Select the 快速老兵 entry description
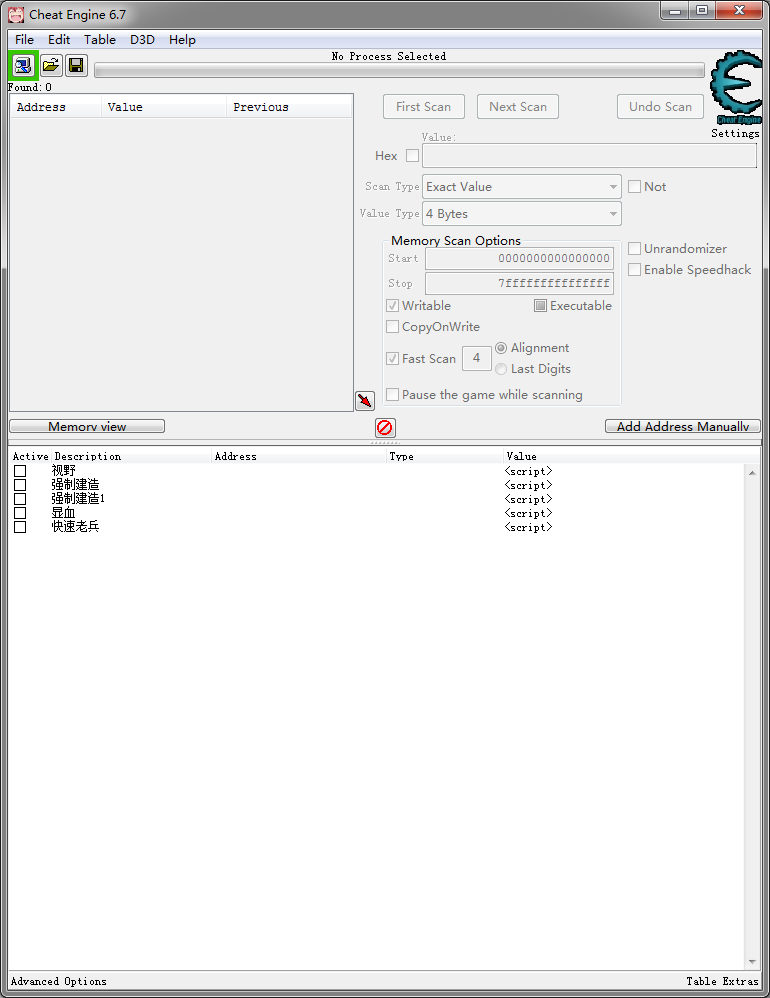 [75, 527]
